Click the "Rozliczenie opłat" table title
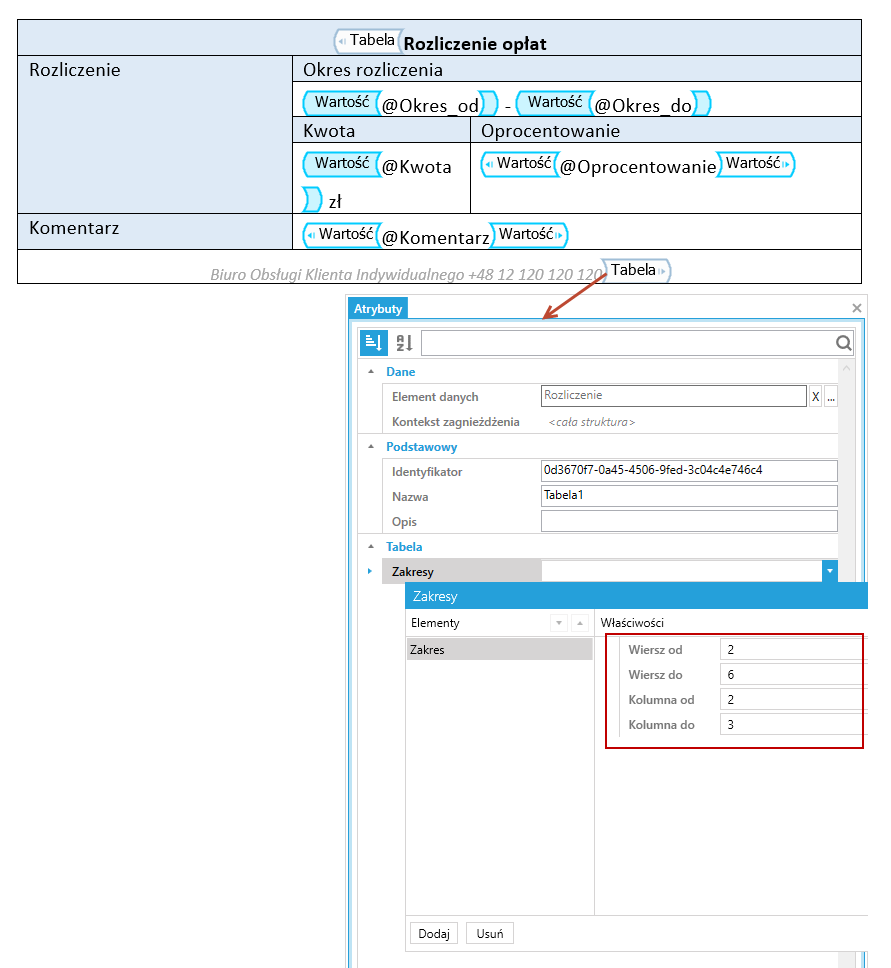This screenshot has height=968, width=891. tap(475, 44)
